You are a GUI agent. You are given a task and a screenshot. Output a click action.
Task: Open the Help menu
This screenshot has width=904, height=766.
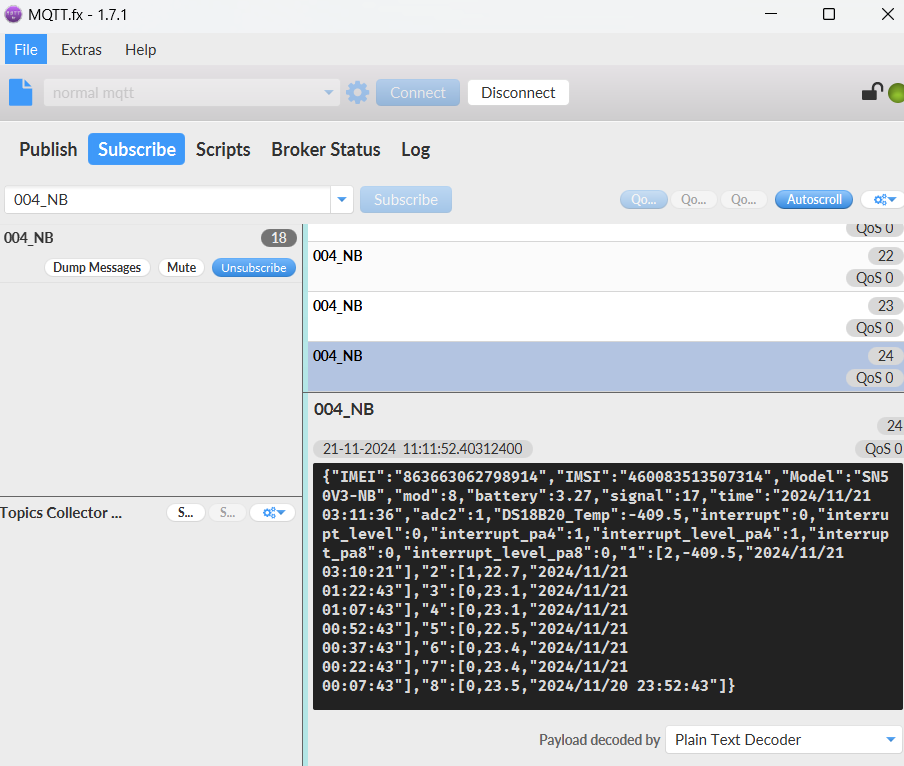tap(141, 50)
